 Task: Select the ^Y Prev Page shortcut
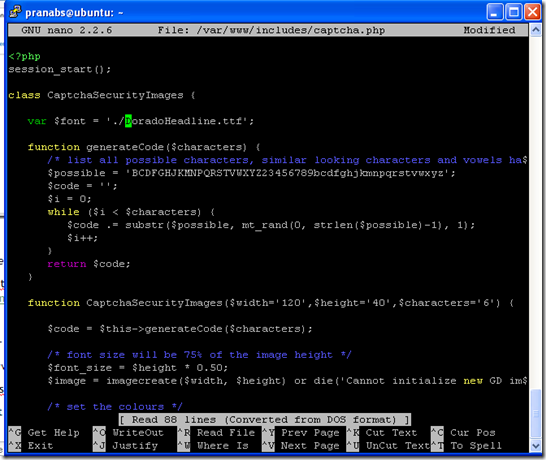(x=301, y=432)
